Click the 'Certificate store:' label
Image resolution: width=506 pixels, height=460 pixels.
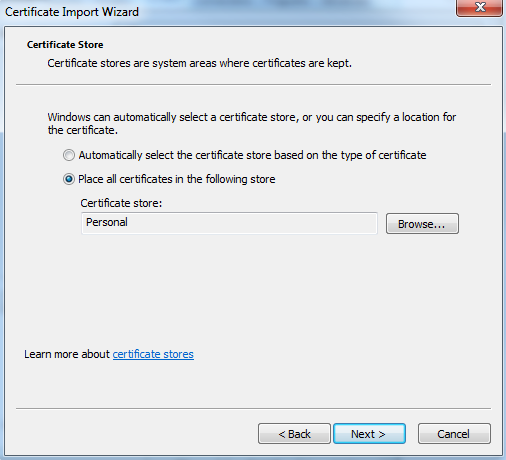tap(121, 203)
